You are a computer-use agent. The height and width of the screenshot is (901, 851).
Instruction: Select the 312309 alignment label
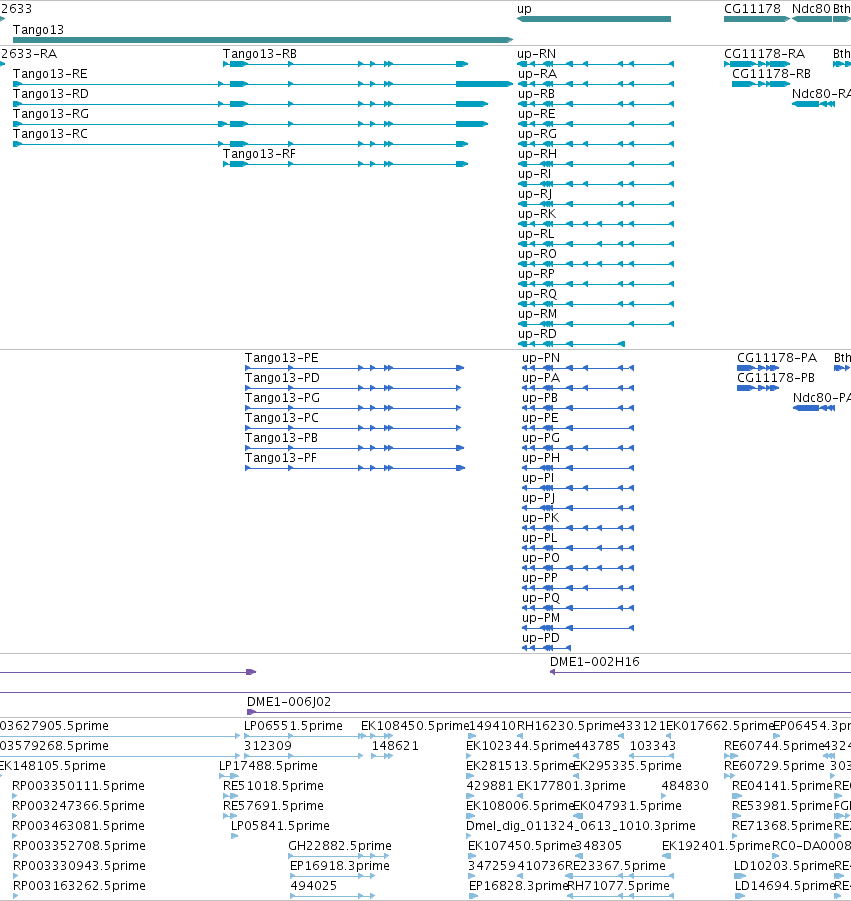pos(268,746)
